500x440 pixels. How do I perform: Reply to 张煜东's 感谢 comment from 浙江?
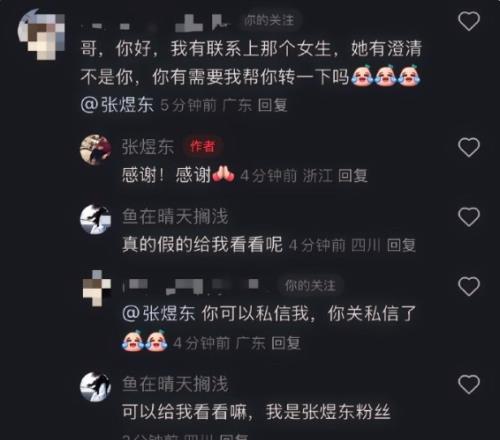pyautogui.click(x=353, y=176)
